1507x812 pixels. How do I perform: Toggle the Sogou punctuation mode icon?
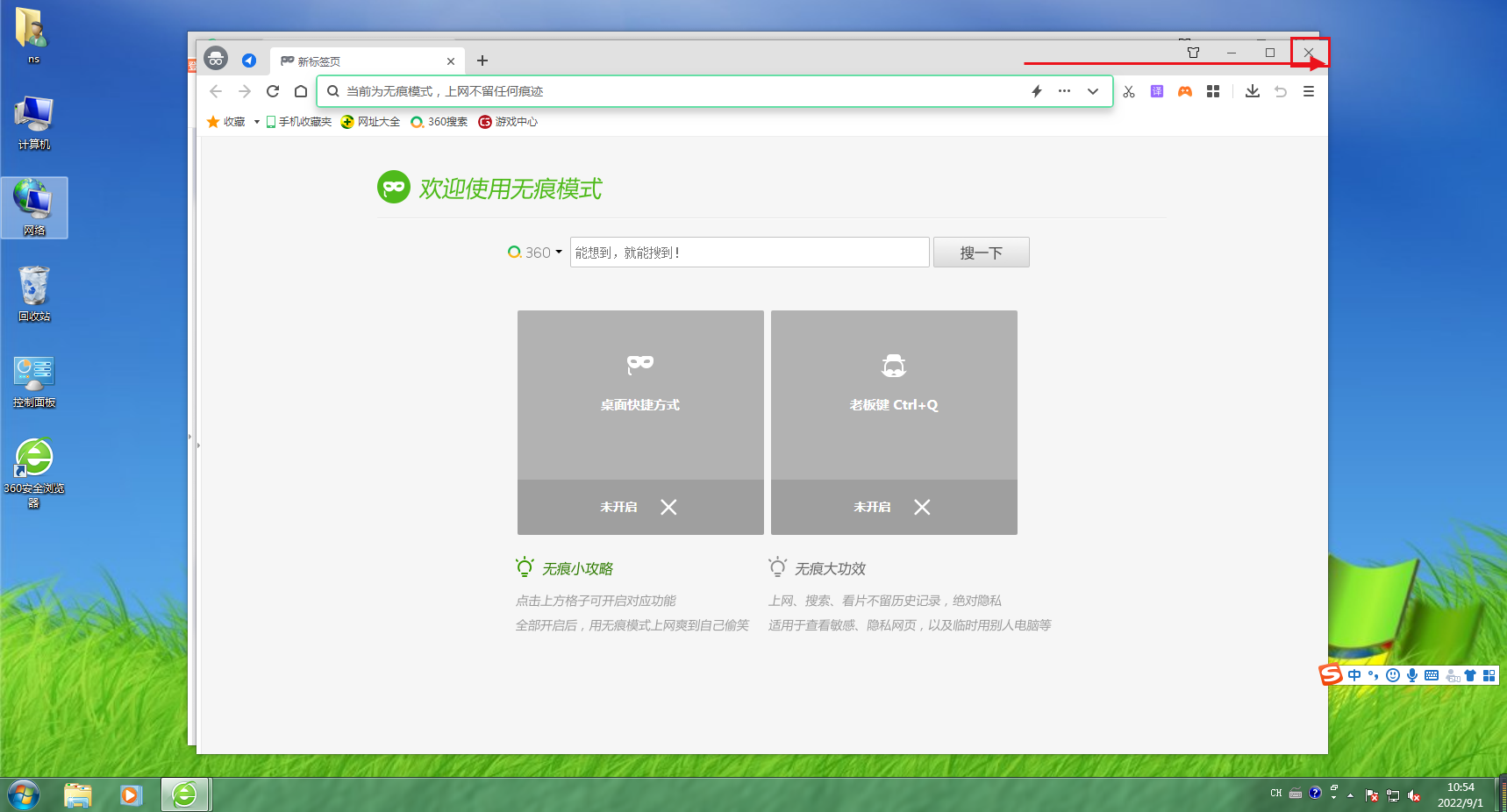tap(1374, 675)
